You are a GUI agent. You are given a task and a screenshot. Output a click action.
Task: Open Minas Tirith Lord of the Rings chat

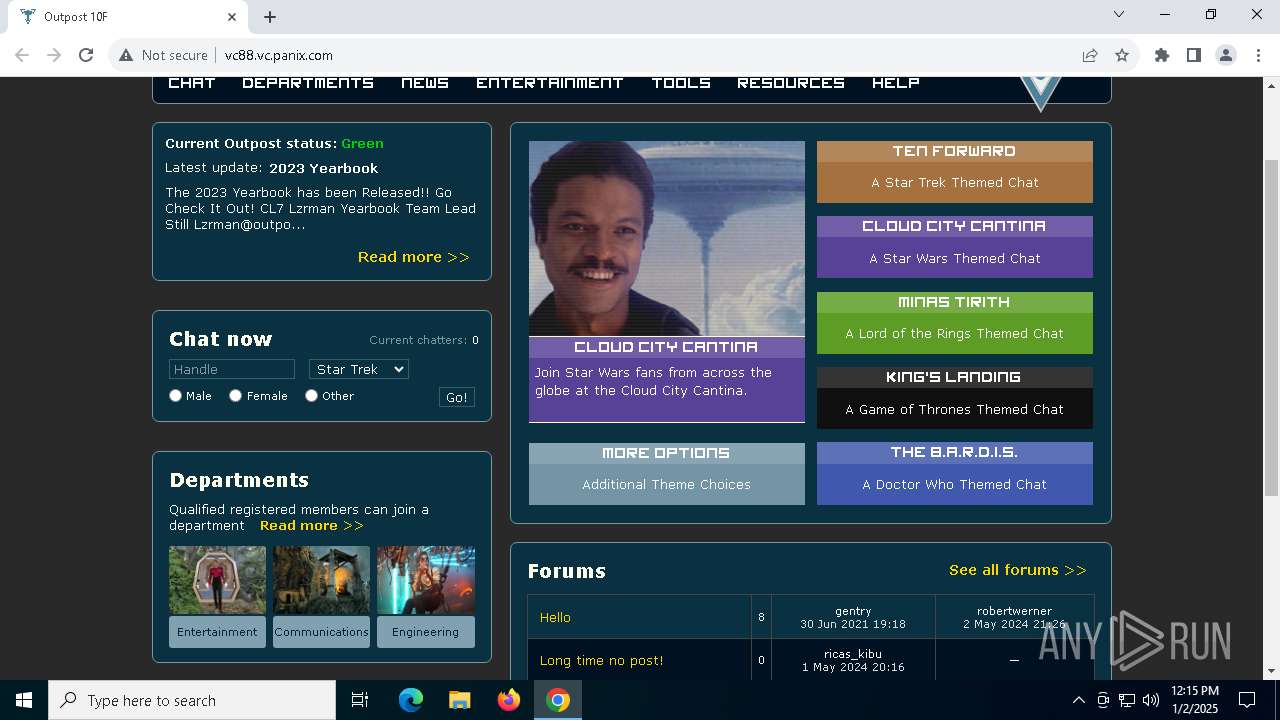point(955,323)
